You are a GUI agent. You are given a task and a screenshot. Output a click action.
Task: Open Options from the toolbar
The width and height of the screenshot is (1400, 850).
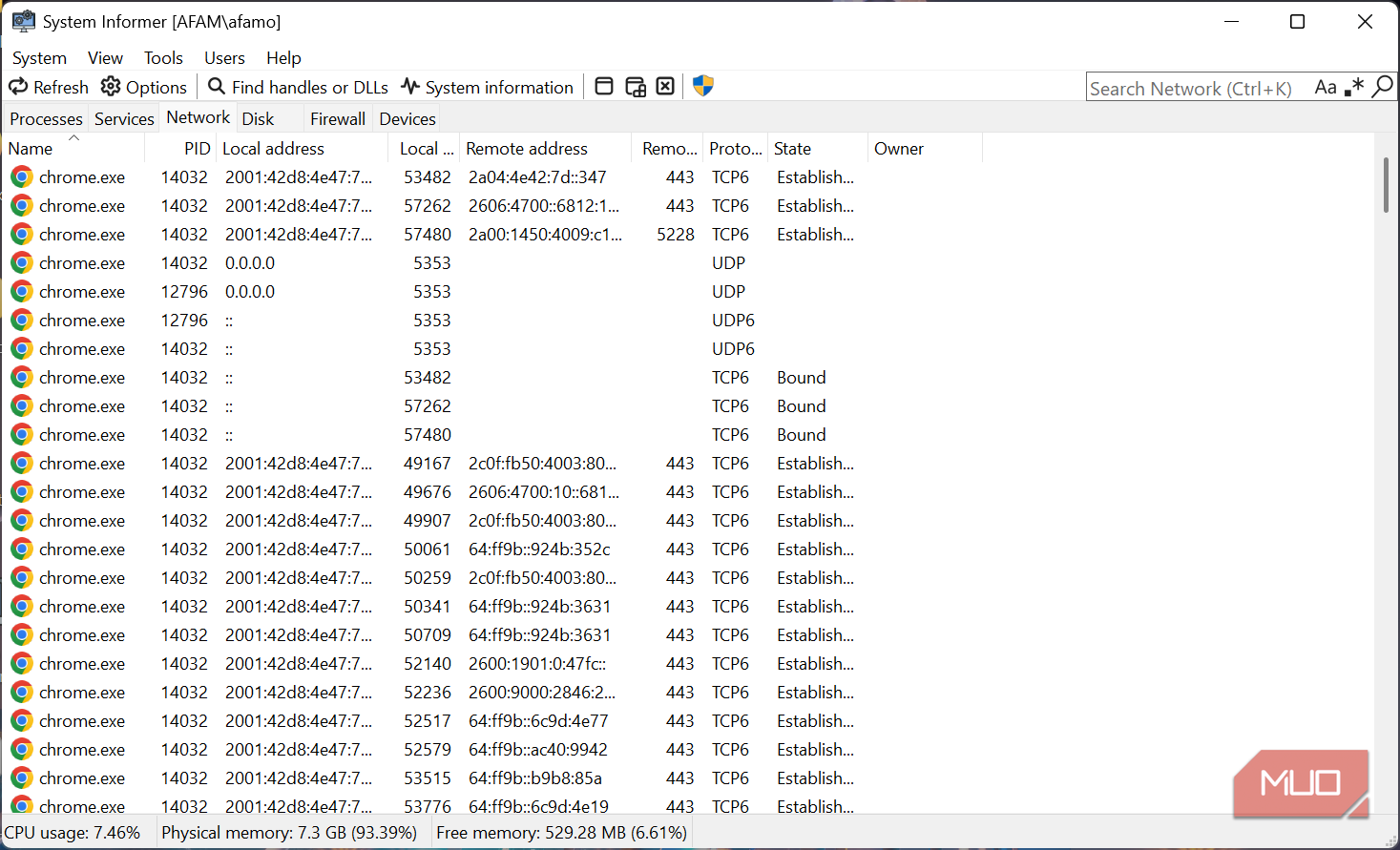[144, 87]
